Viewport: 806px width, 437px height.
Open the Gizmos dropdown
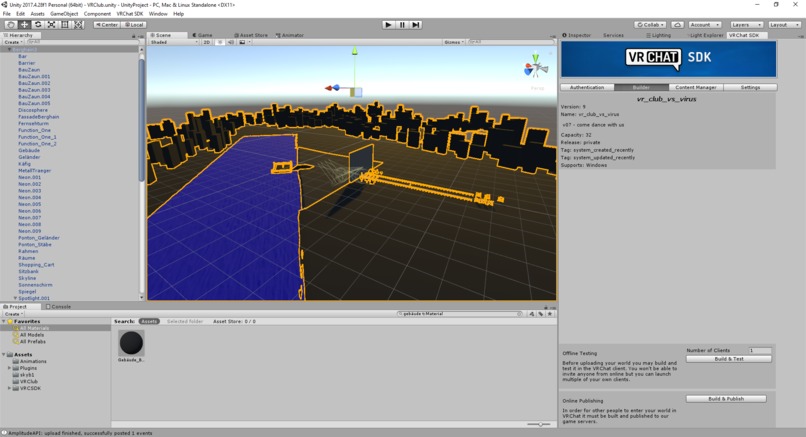pyautogui.click(x=454, y=42)
